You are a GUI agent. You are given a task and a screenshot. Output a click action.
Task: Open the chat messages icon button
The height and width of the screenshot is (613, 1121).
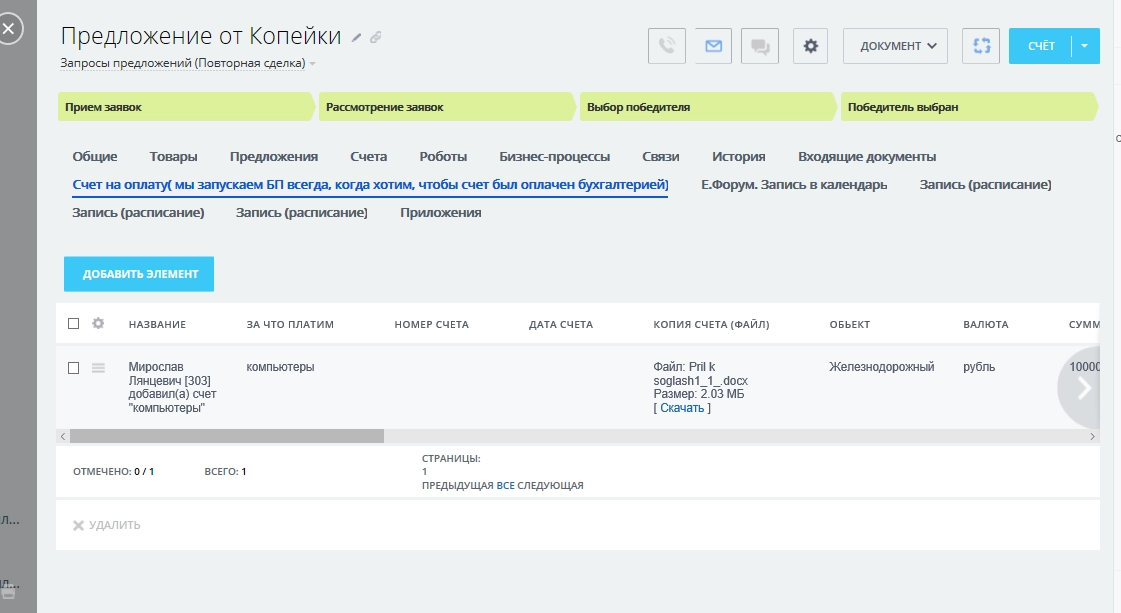(760, 46)
